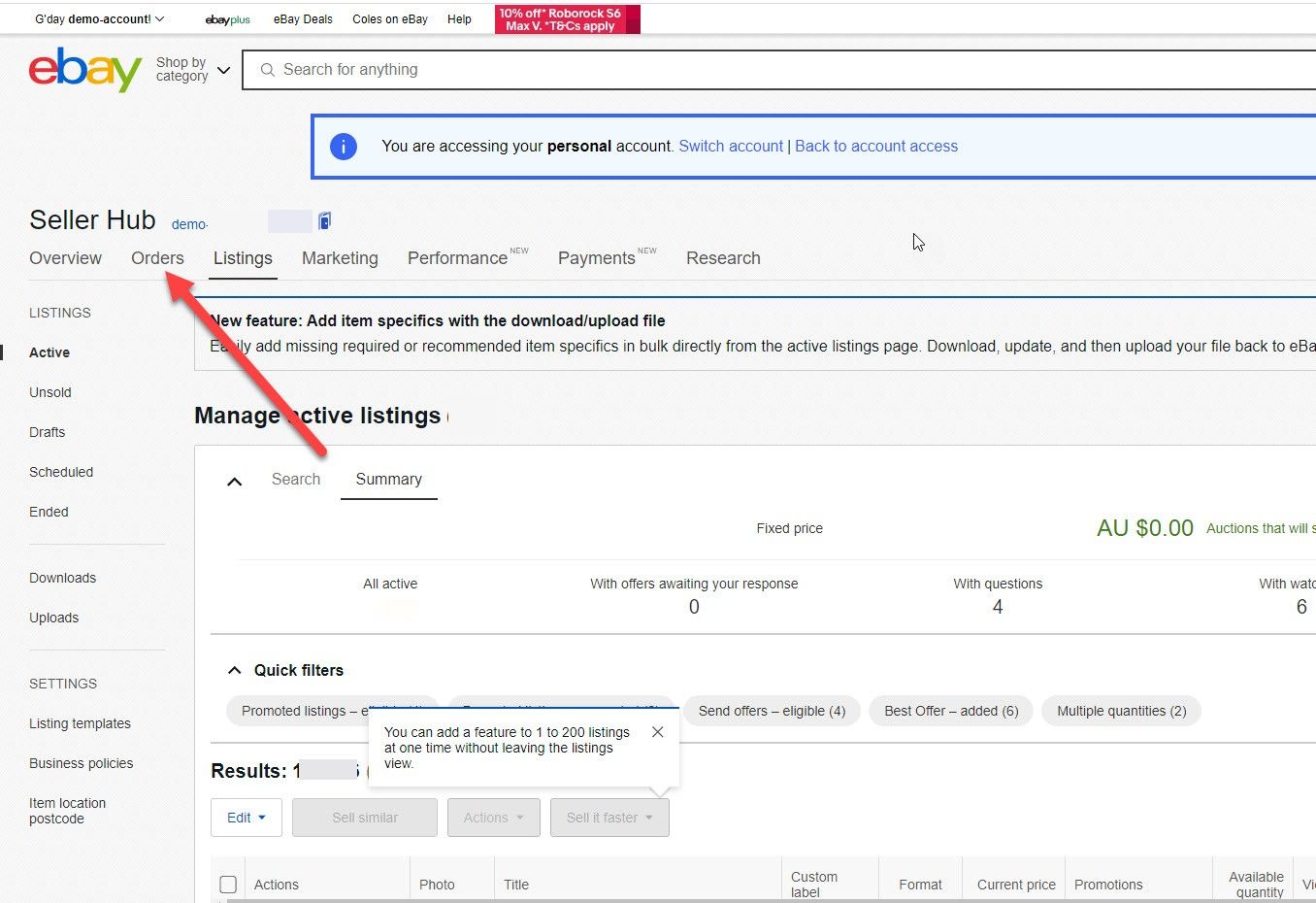Apply Multiple quantities (2) filter

point(1121,711)
